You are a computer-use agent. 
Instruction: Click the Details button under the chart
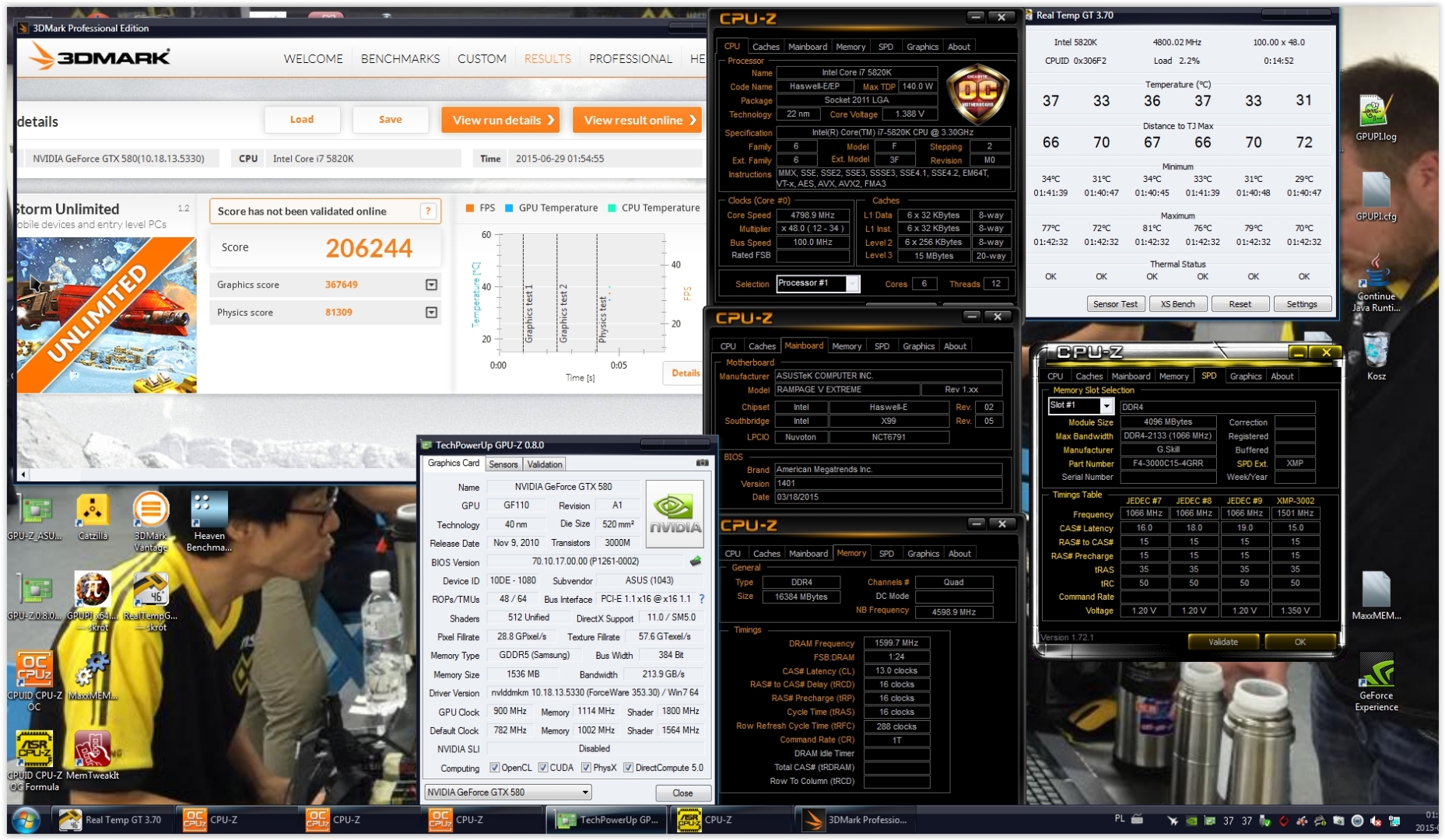(x=685, y=373)
